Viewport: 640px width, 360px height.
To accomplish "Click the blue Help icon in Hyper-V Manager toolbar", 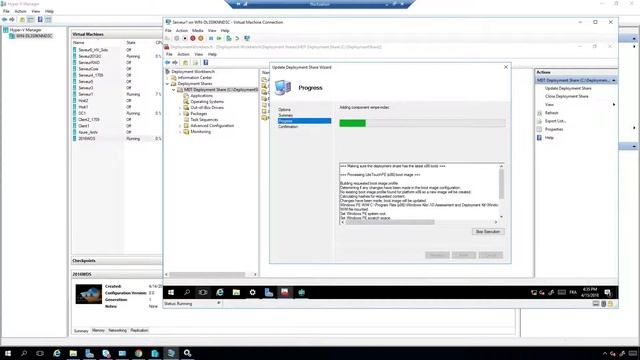I will [40, 20].
